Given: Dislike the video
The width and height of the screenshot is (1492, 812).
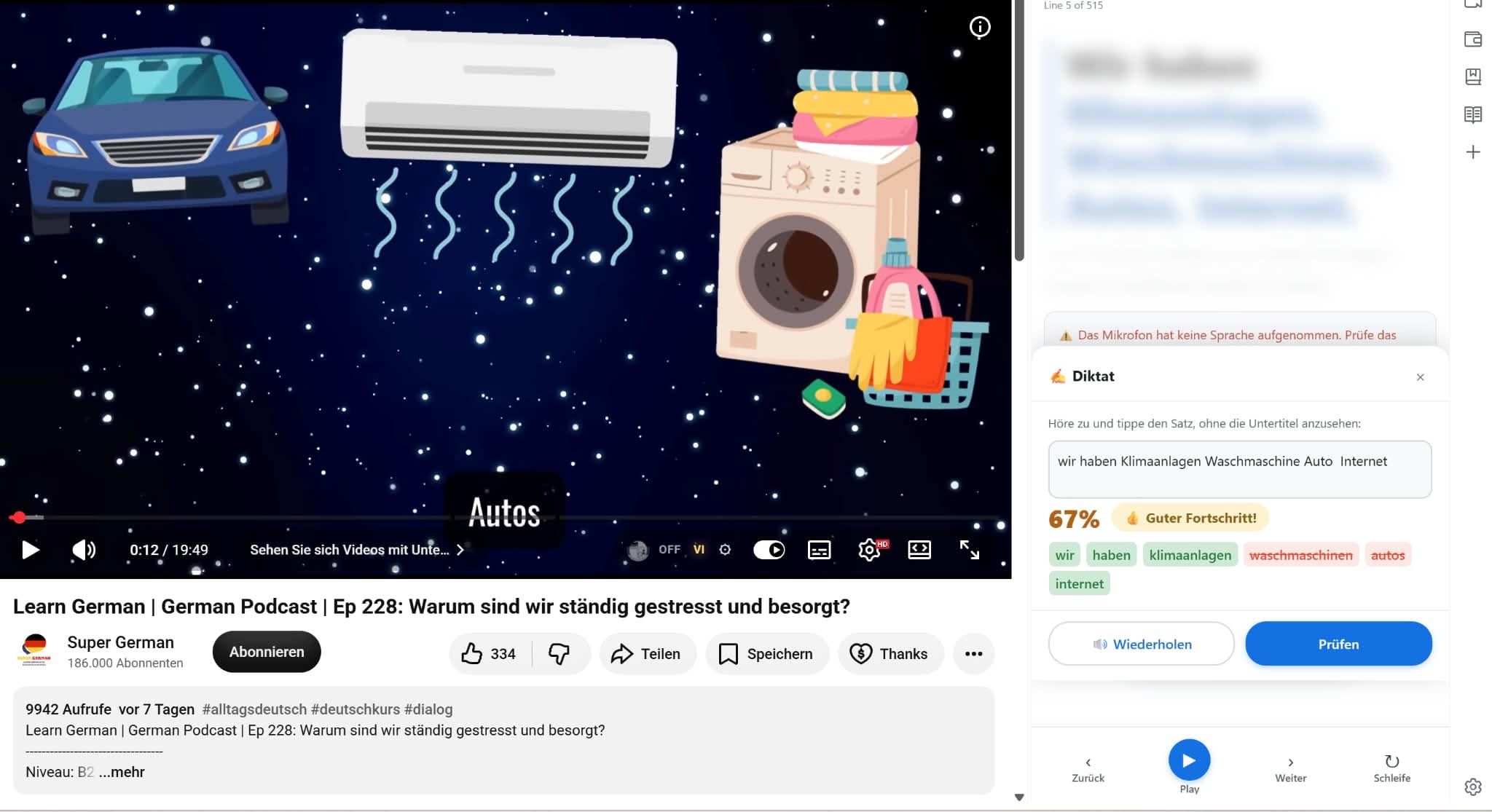Looking at the screenshot, I should tap(559, 654).
